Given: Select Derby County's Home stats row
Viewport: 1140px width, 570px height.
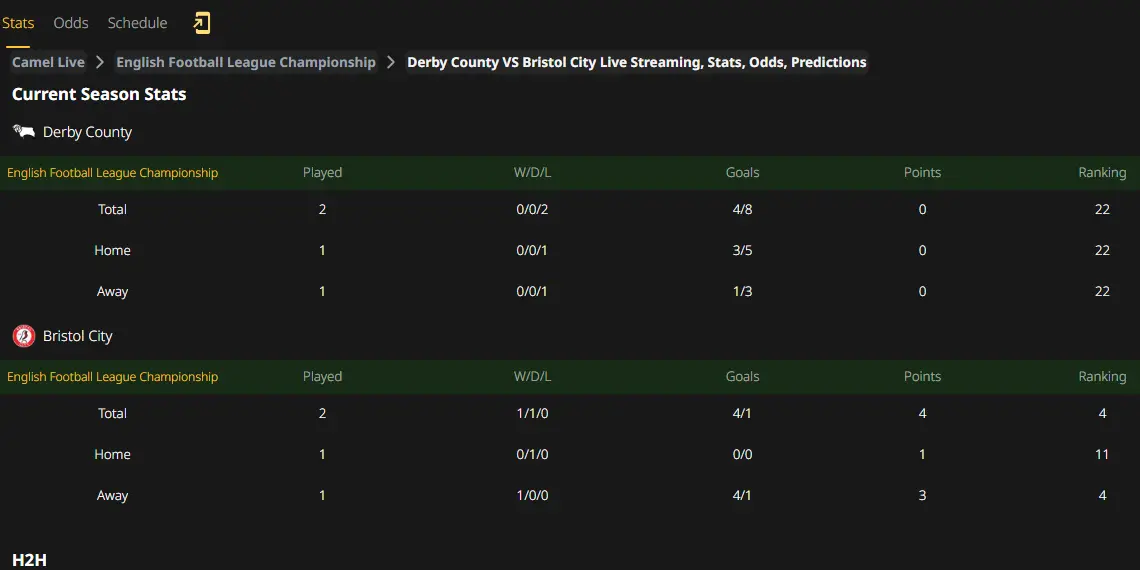Looking at the screenshot, I should click(570, 251).
